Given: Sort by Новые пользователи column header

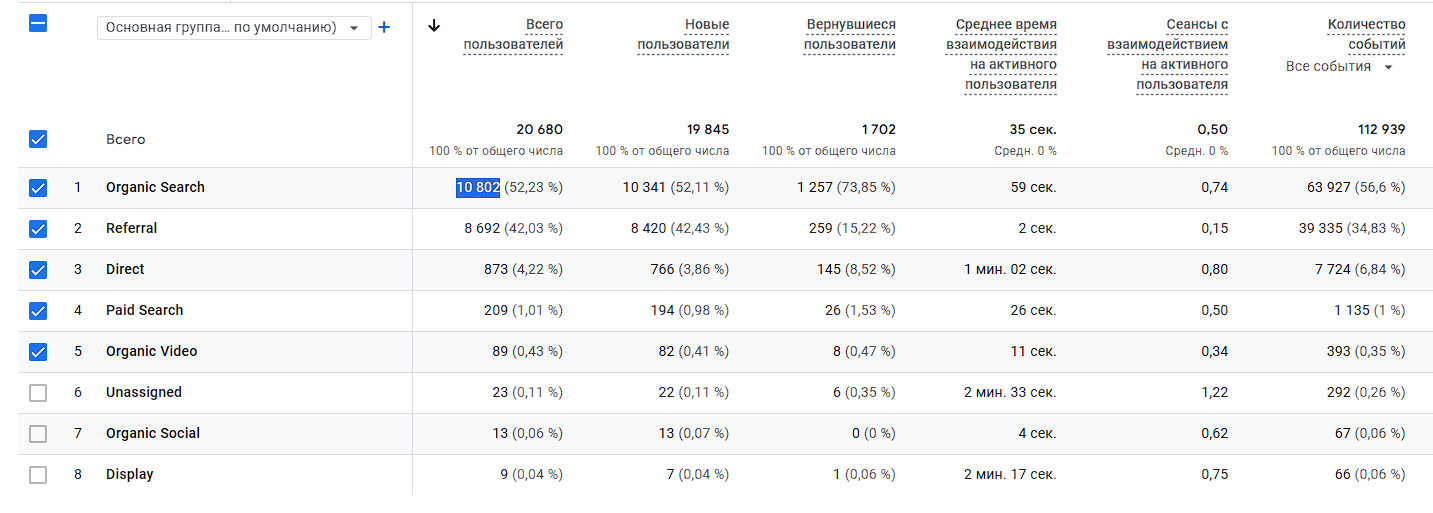Looking at the screenshot, I should tap(683, 34).
